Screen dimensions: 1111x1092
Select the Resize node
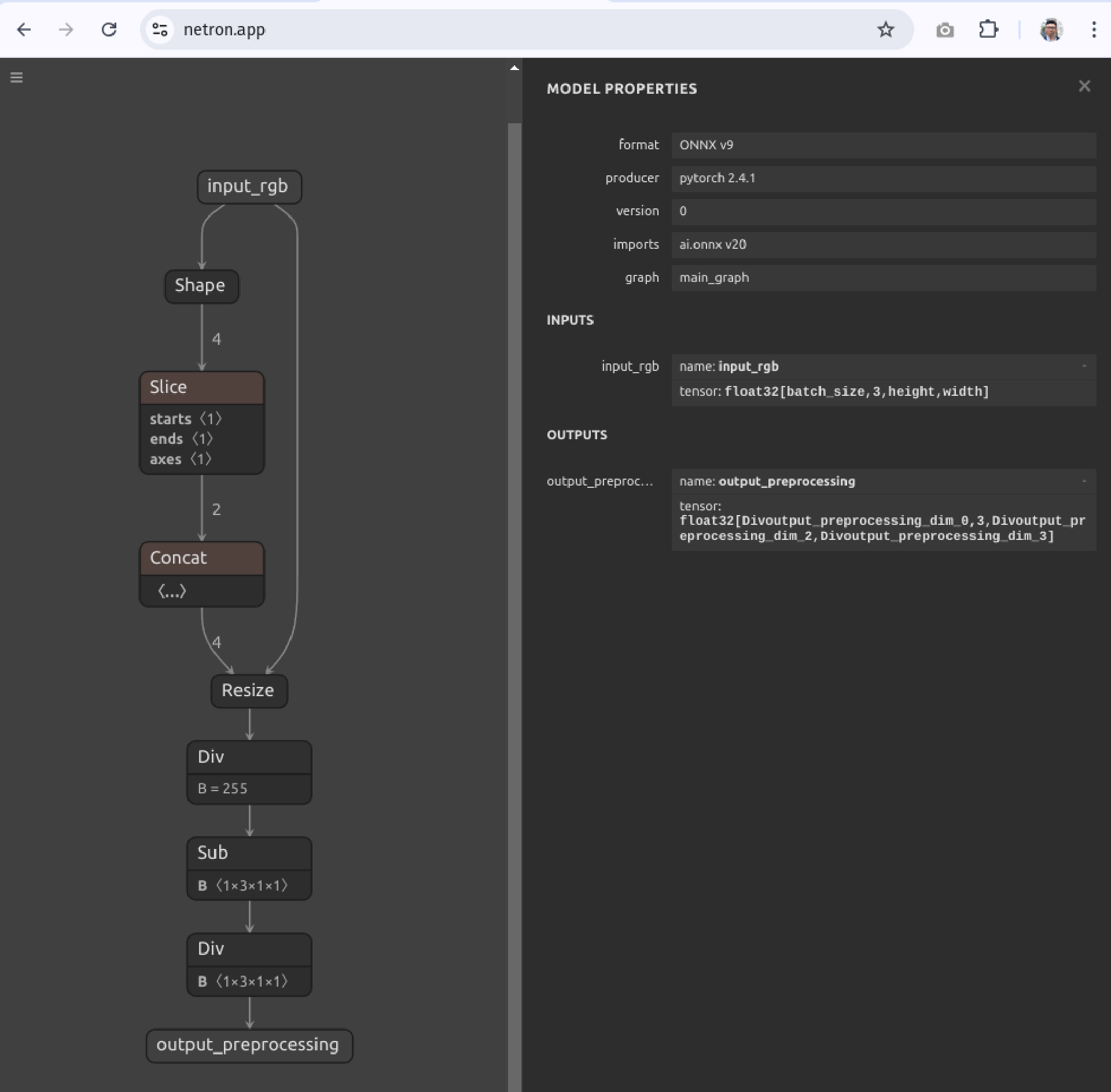click(x=249, y=691)
